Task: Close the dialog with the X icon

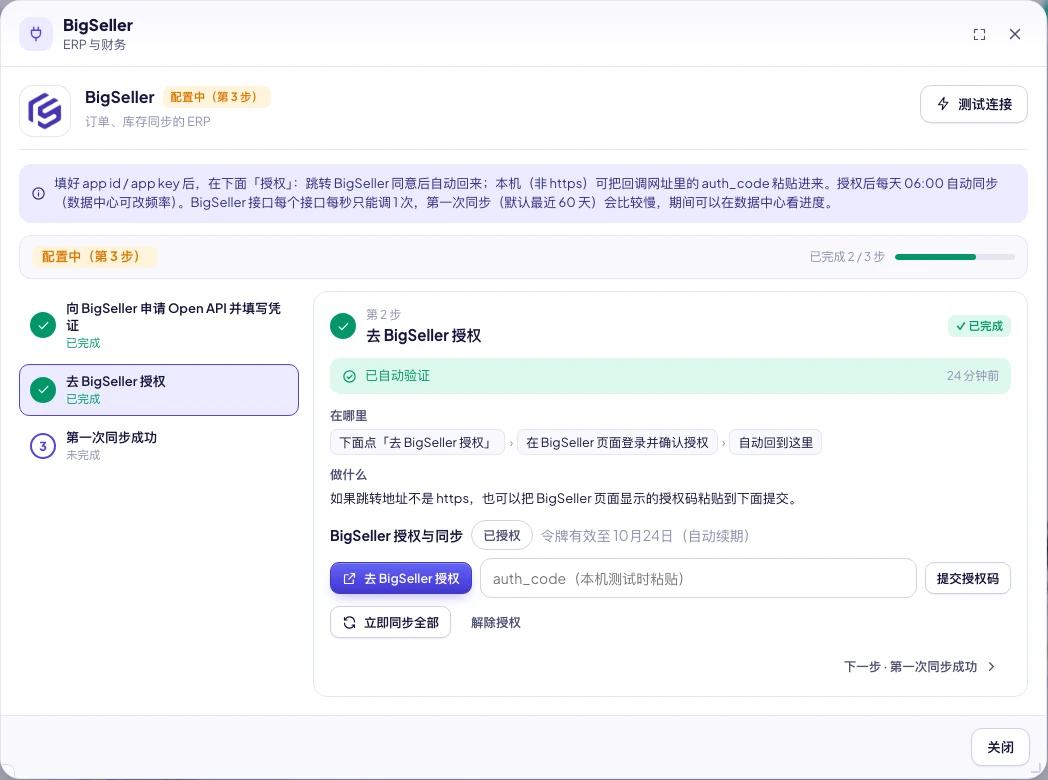Action: point(1015,34)
